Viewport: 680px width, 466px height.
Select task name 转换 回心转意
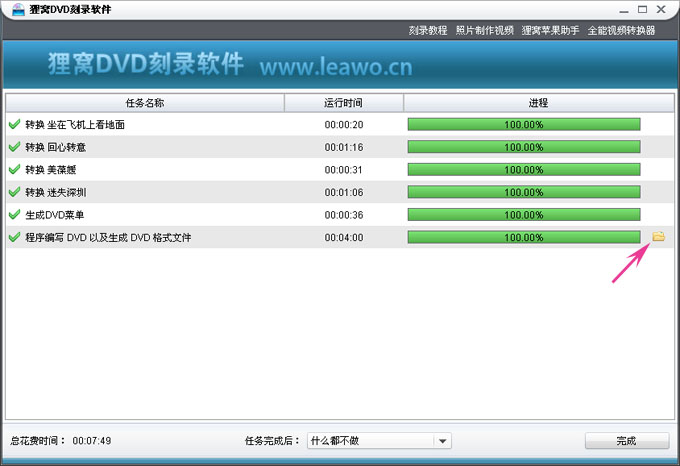56,147
